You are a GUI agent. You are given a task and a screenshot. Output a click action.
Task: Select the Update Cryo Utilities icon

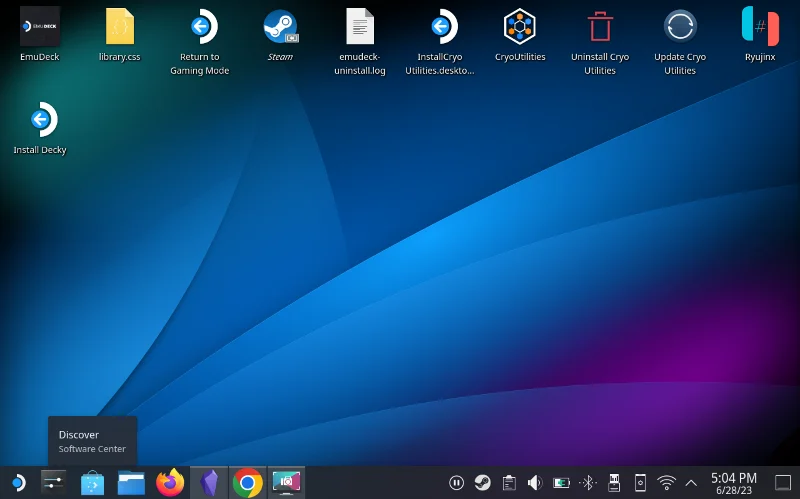tap(680, 27)
